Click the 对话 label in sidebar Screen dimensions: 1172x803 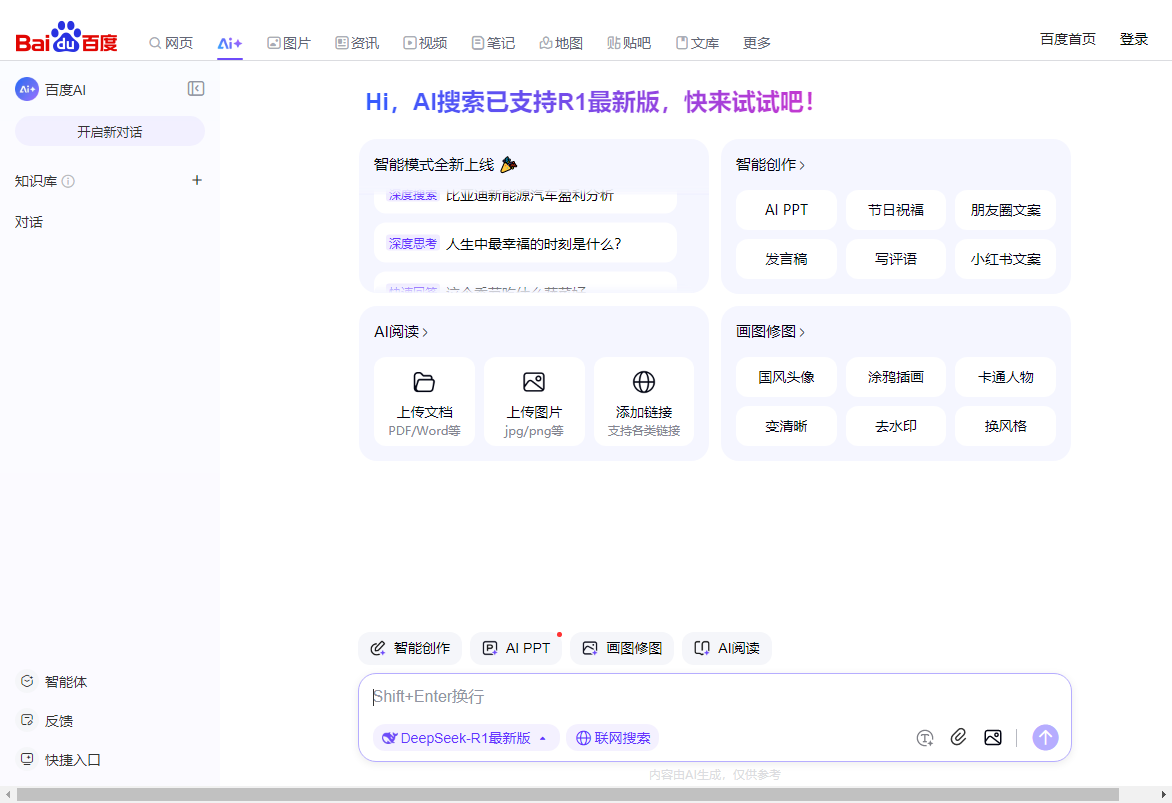tap(29, 222)
